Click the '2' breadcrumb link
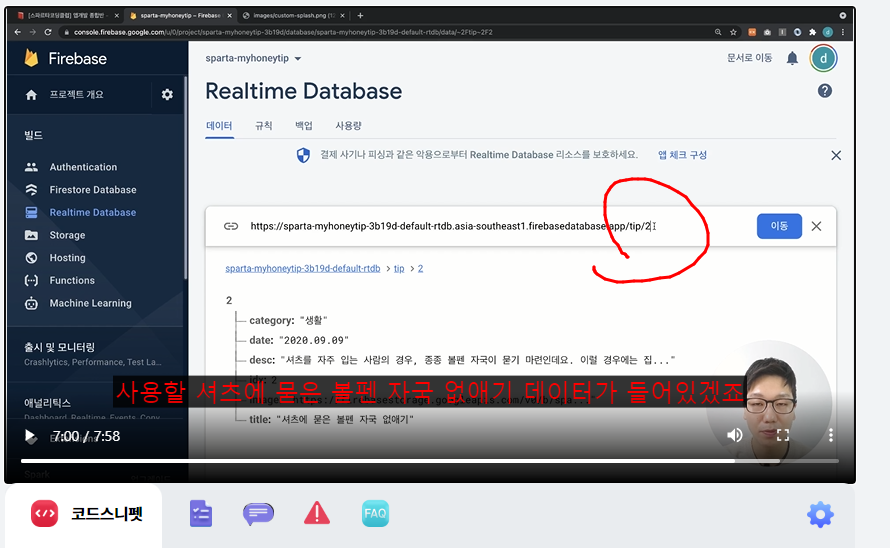Viewport: 890px width, 548px height. 421,269
